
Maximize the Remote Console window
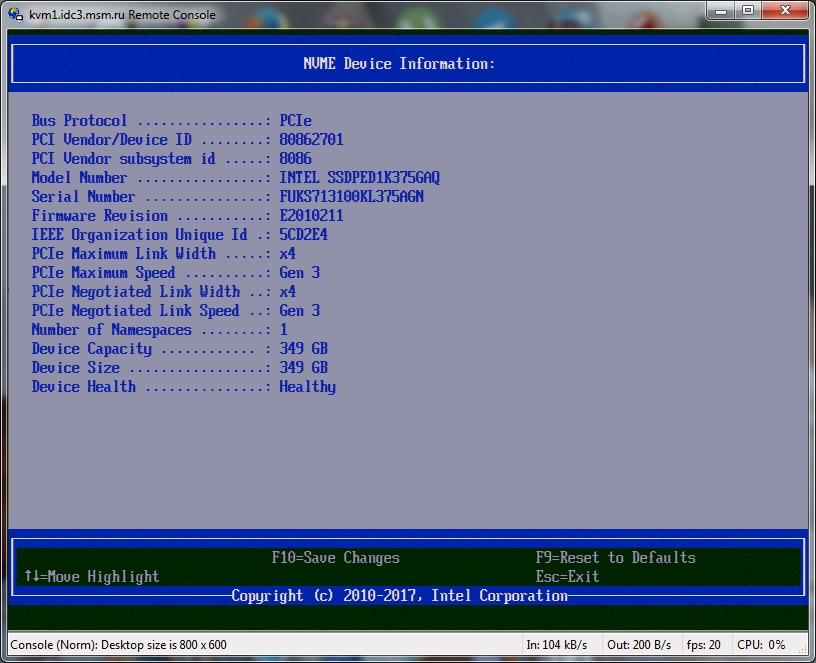pos(748,11)
